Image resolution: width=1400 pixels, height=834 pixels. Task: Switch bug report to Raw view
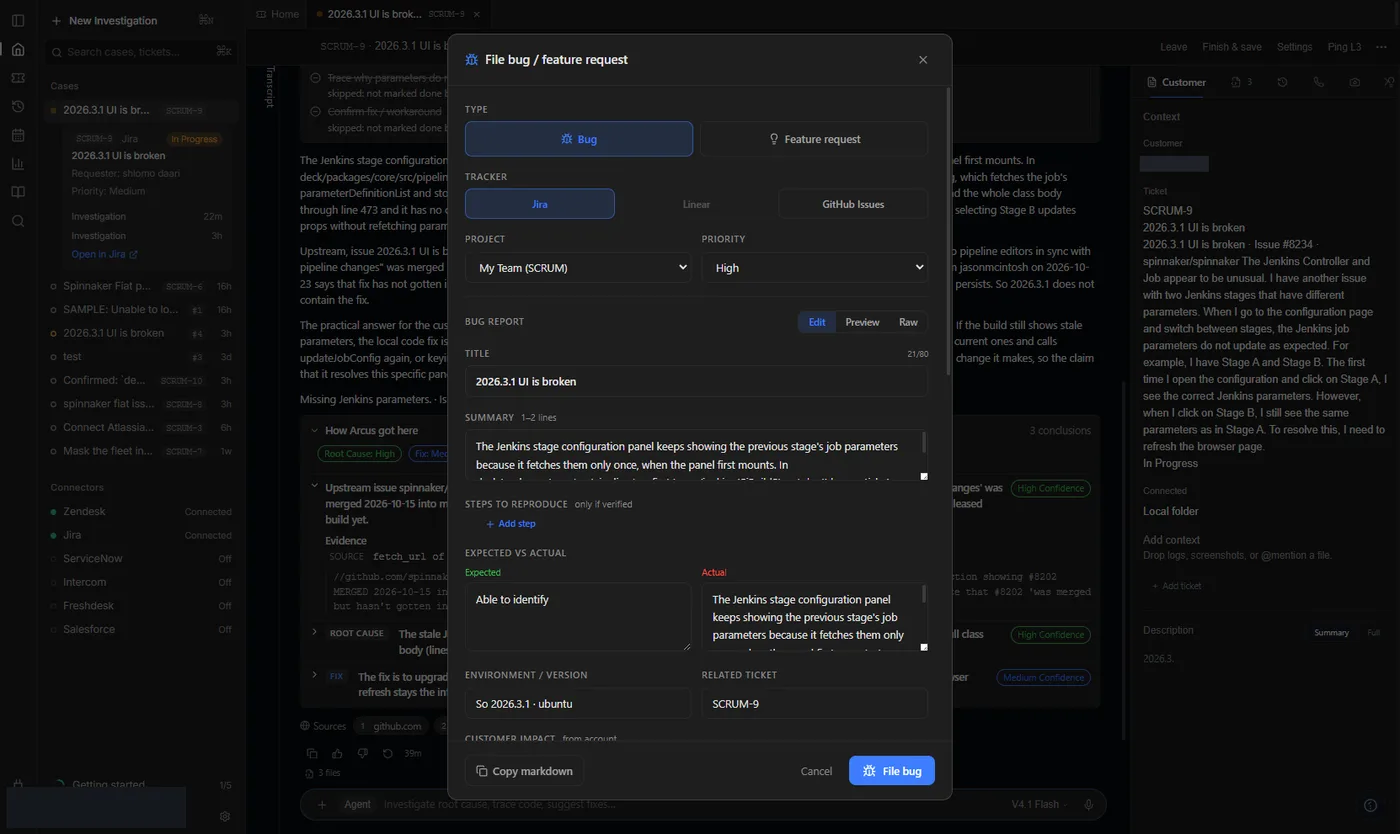tap(908, 322)
